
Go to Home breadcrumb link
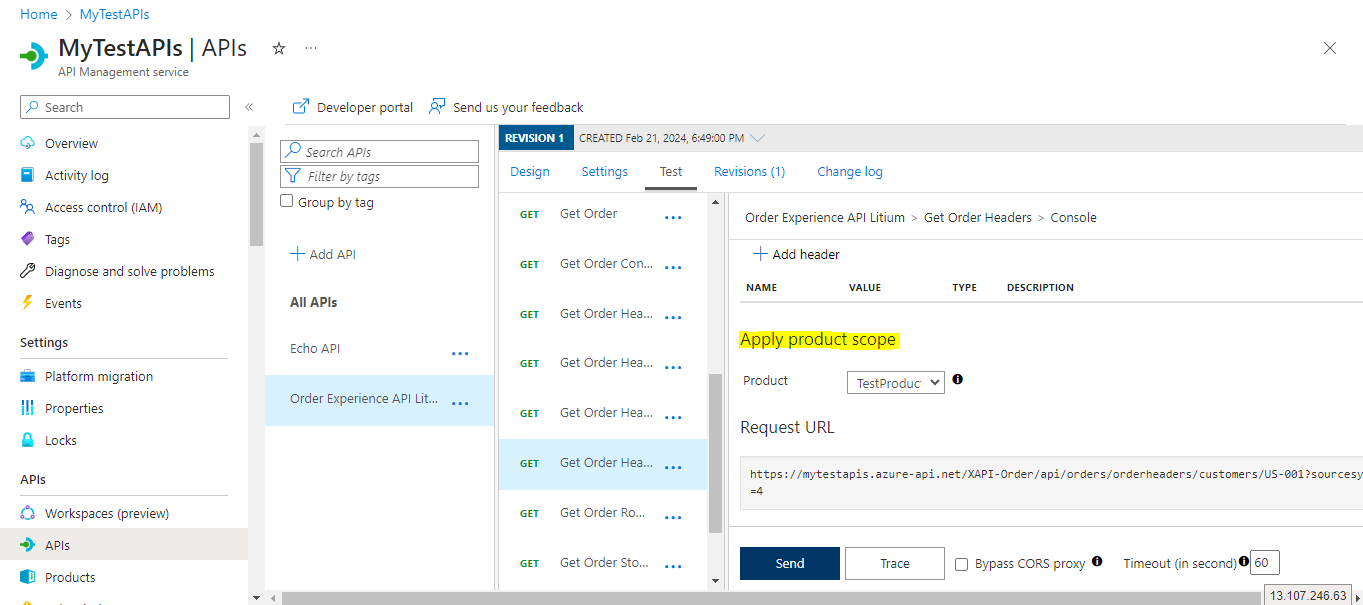pyautogui.click(x=39, y=15)
